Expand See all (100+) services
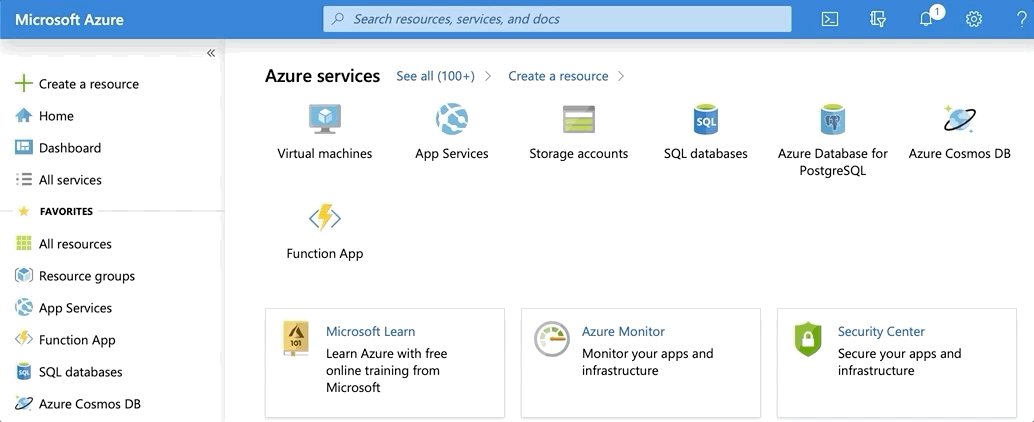The width and height of the screenshot is (1034, 422). pyautogui.click(x=435, y=76)
